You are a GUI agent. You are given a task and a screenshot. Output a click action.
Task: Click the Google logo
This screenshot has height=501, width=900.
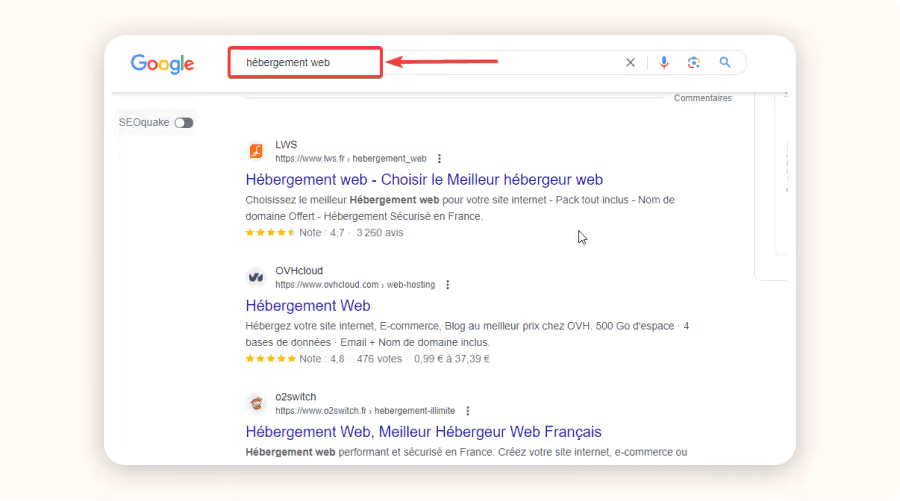(x=162, y=64)
